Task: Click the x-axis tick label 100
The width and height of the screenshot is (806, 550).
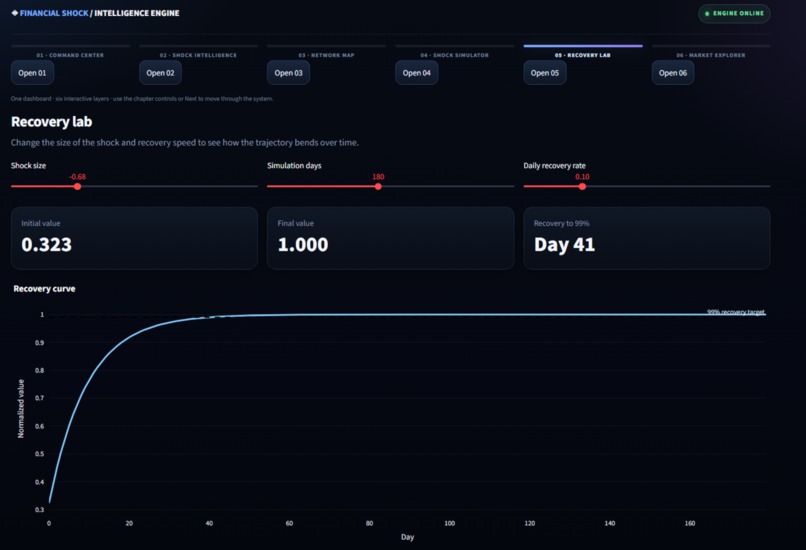Action: (x=450, y=523)
